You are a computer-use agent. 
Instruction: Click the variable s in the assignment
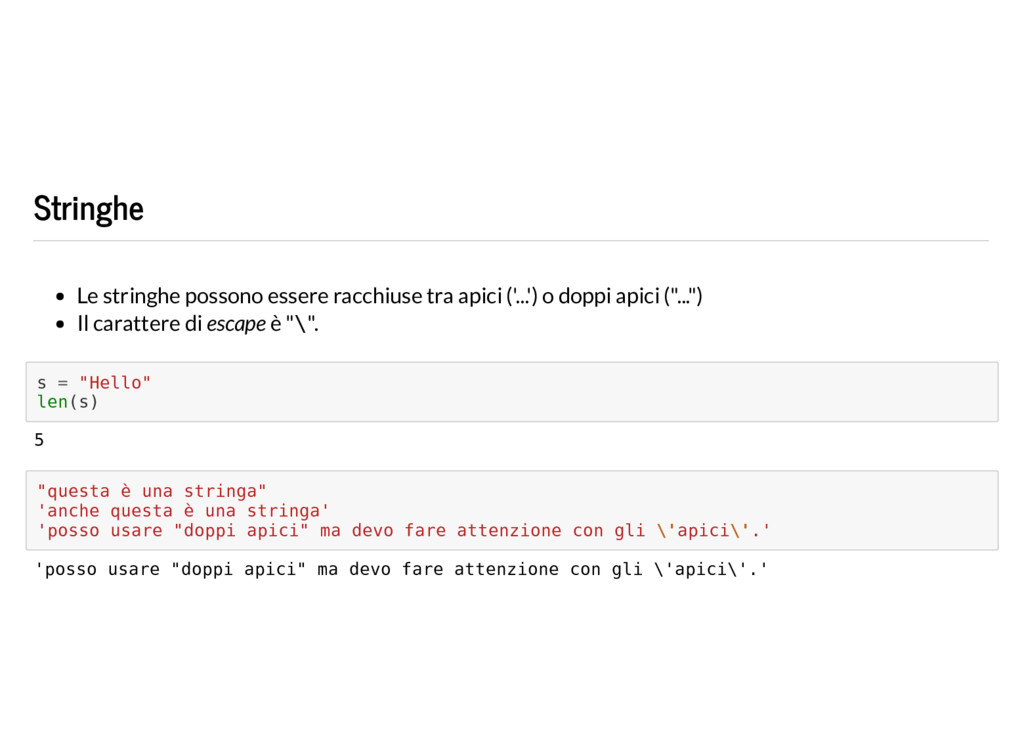(x=42, y=383)
